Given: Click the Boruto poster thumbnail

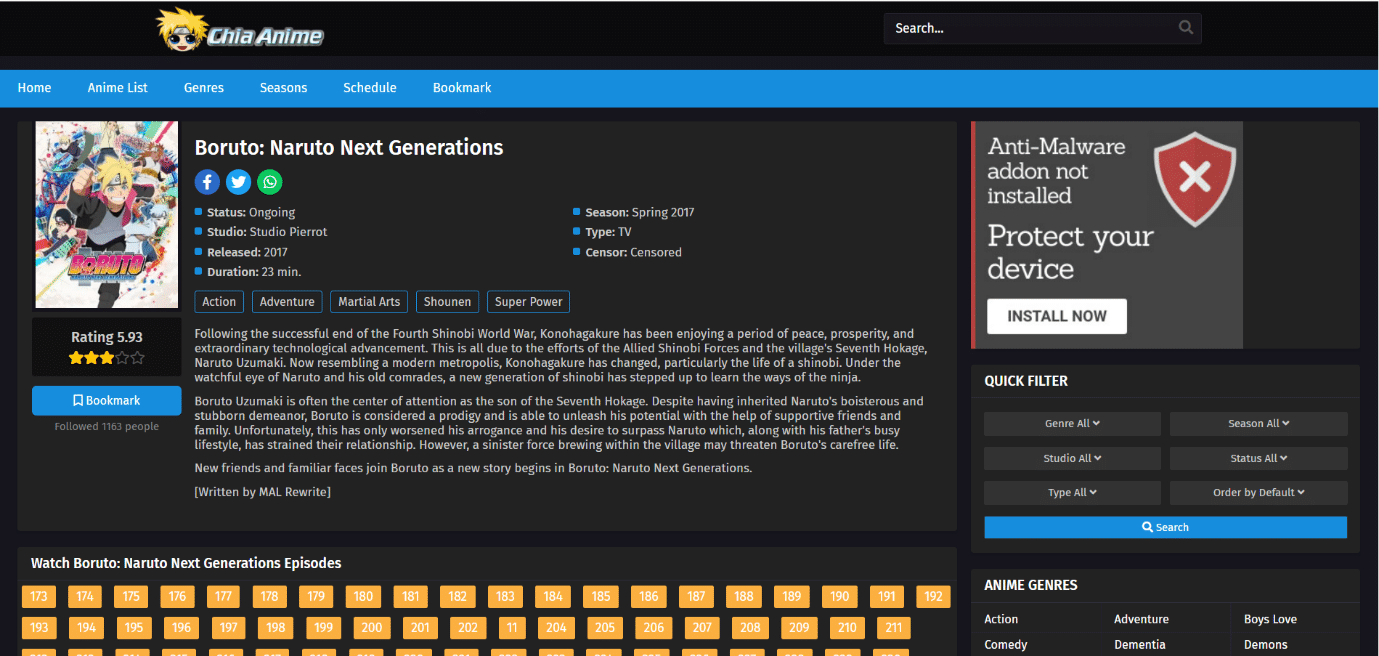Looking at the screenshot, I should click(107, 214).
